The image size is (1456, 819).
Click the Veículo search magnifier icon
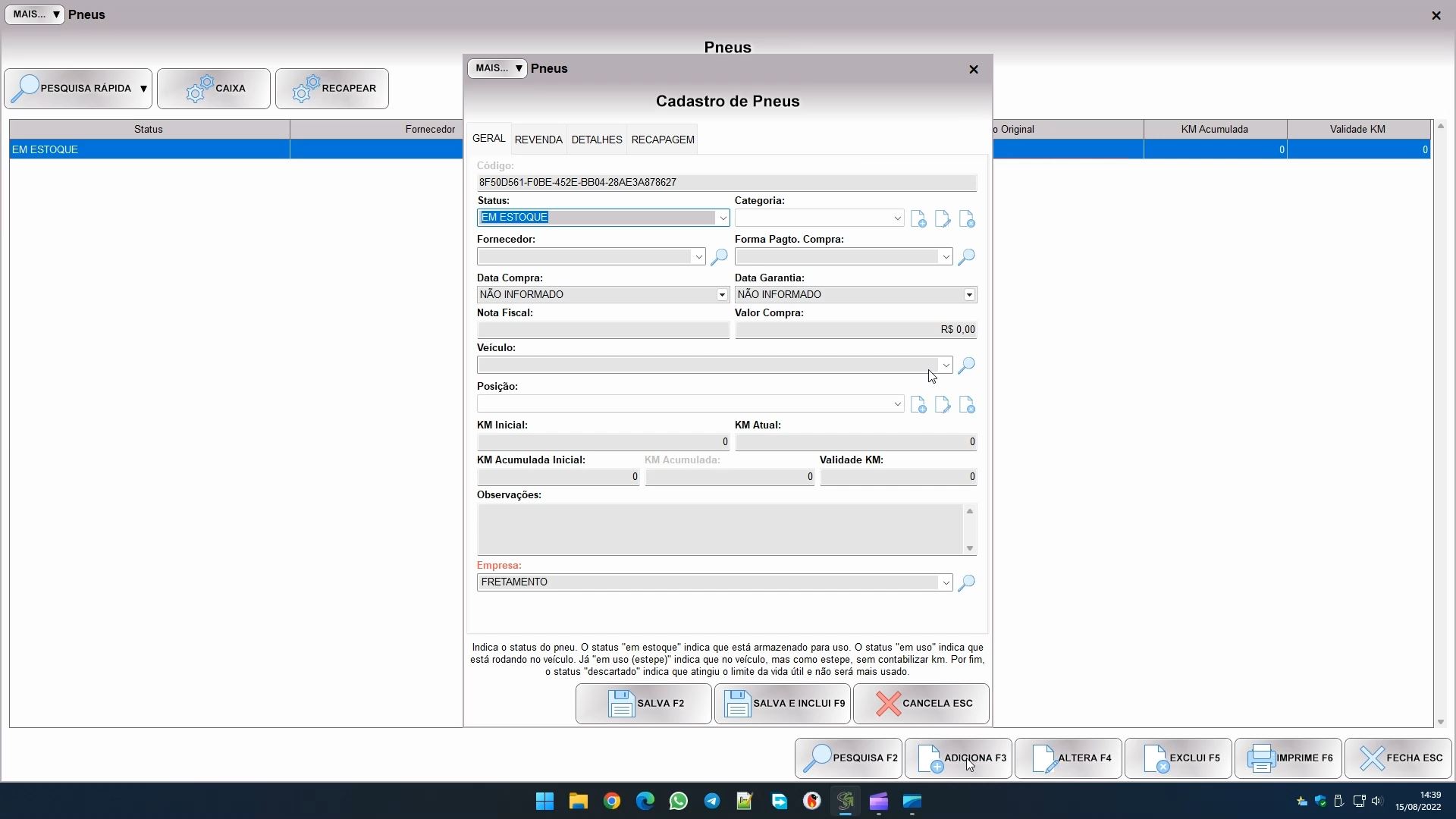click(x=966, y=366)
